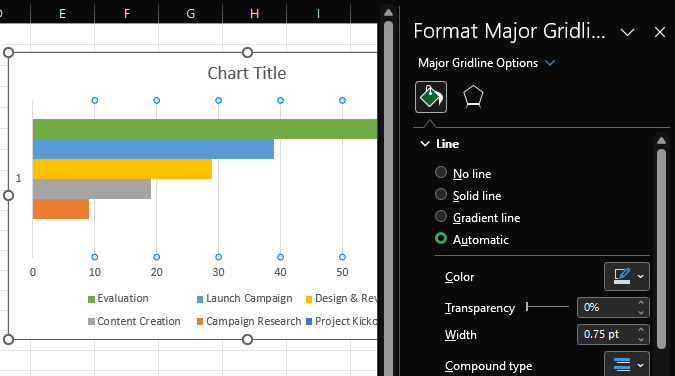Click the worksheet vertical scrollbar thumb
Screen dimensions: 675x376
click(388, 198)
